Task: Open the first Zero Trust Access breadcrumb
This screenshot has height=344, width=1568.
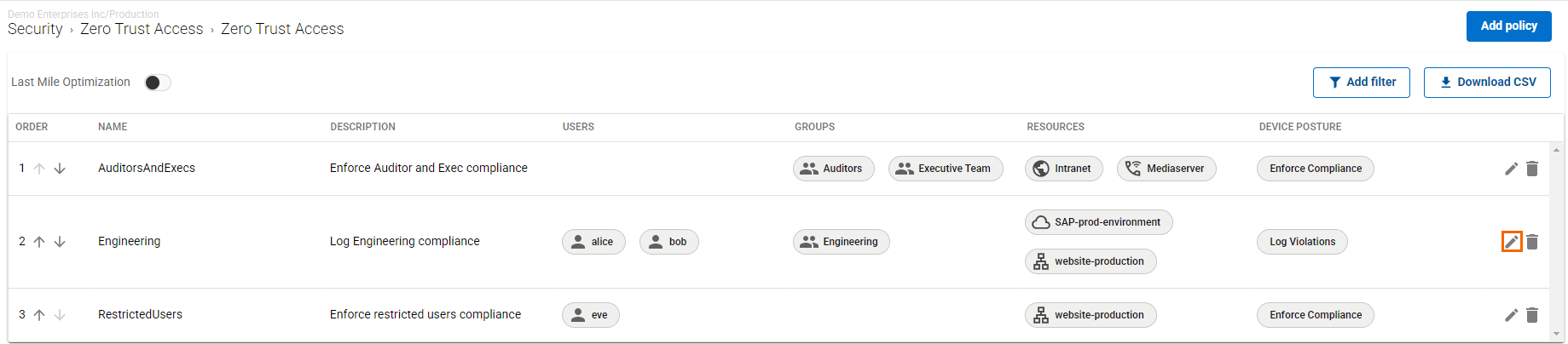Action: [142, 29]
